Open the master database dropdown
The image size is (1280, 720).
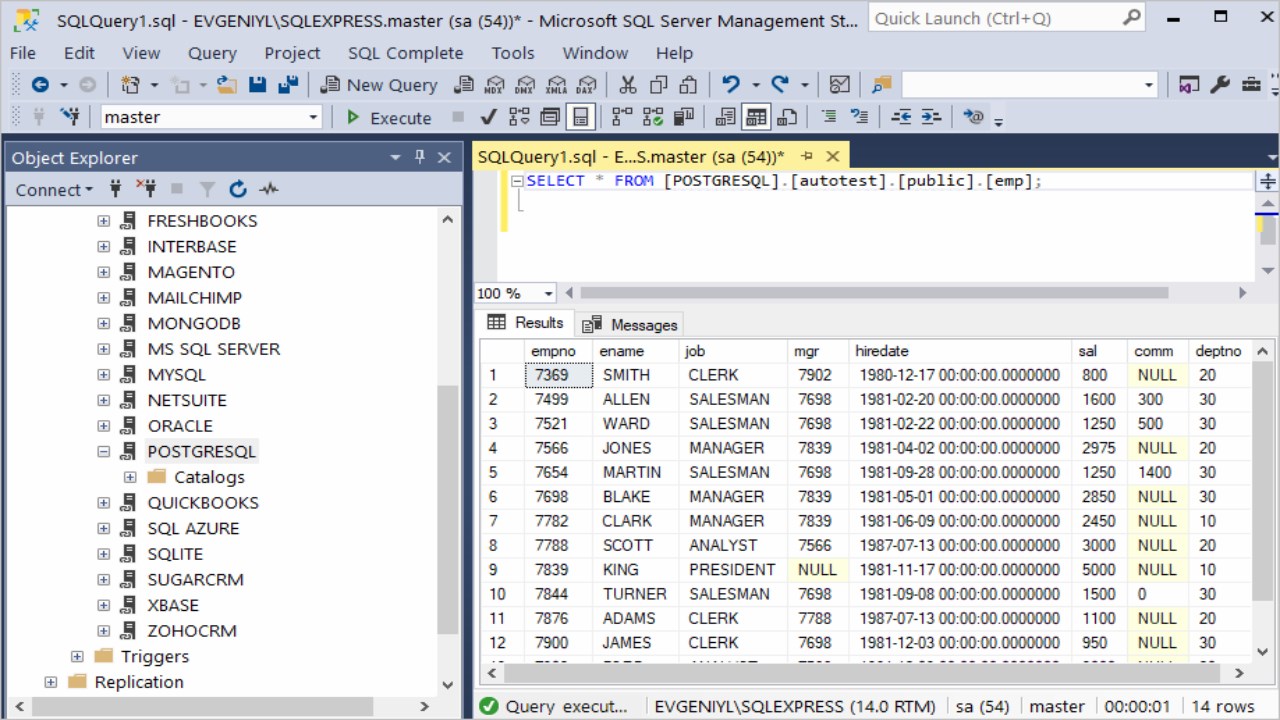click(312, 117)
